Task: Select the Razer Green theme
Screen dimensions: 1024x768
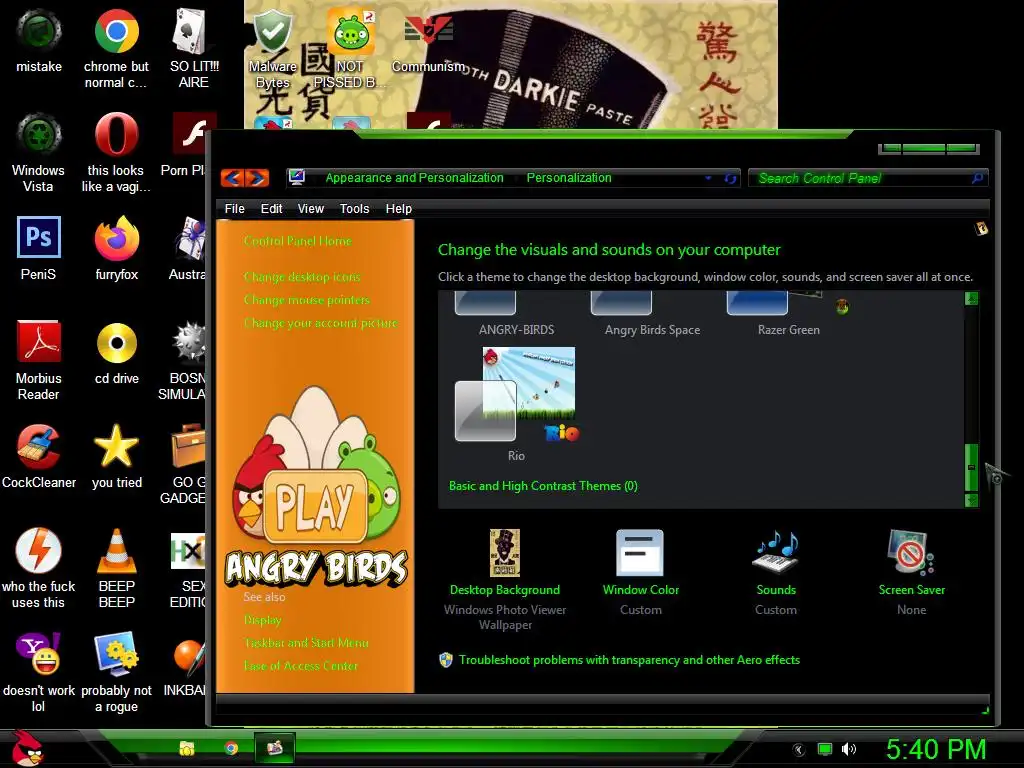Action: (788, 315)
